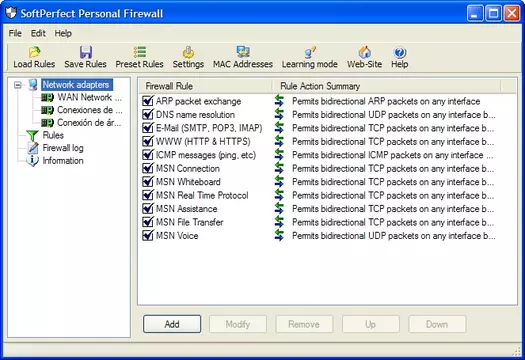Open the Web-Site toolbar icon

(365, 52)
